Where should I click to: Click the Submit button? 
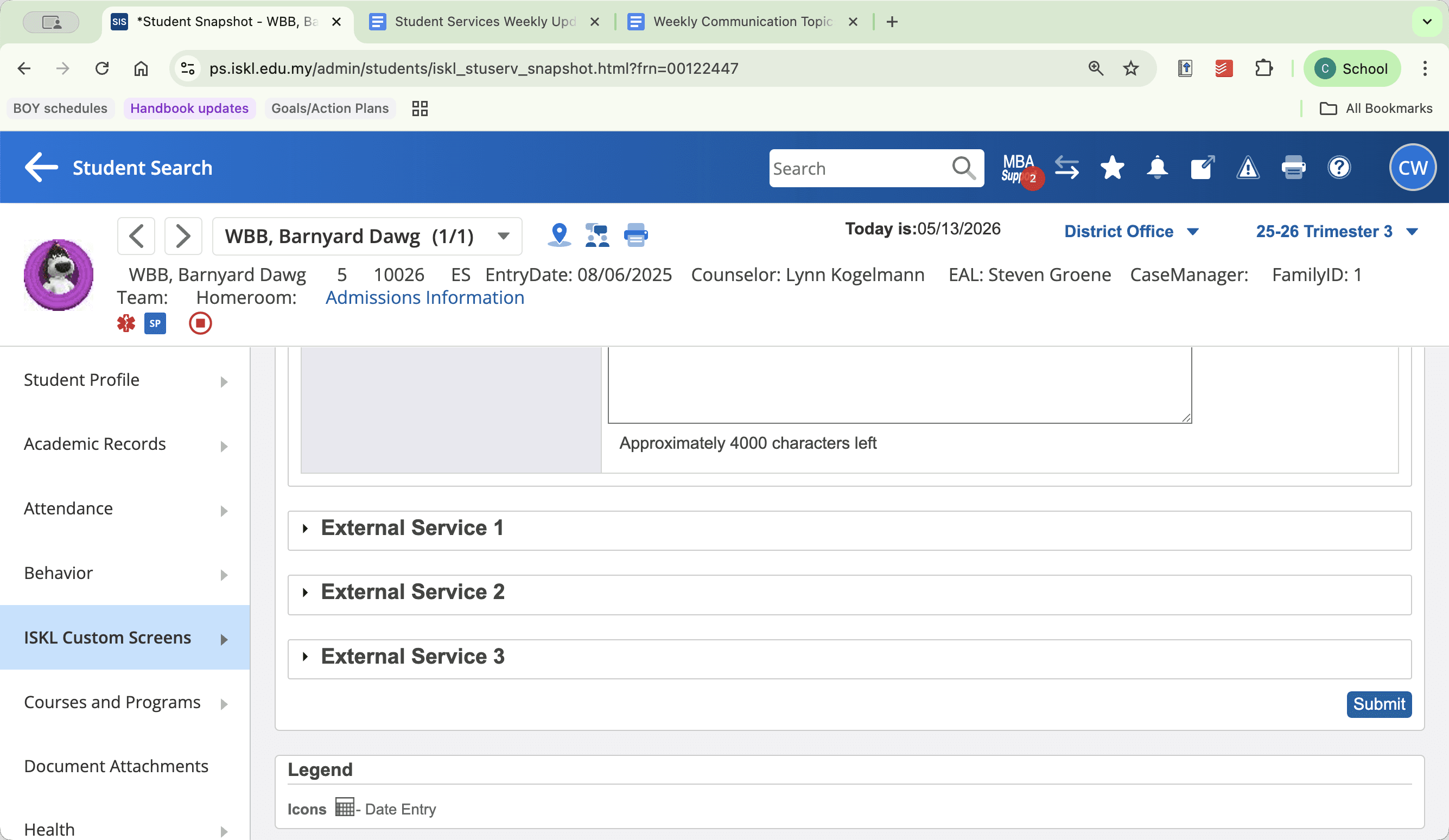click(1379, 704)
